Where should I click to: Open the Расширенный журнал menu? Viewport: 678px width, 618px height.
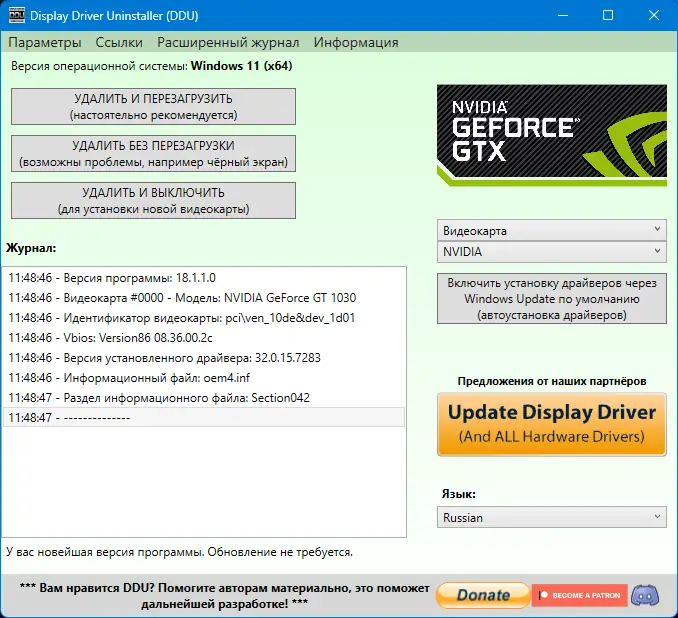pyautogui.click(x=228, y=42)
